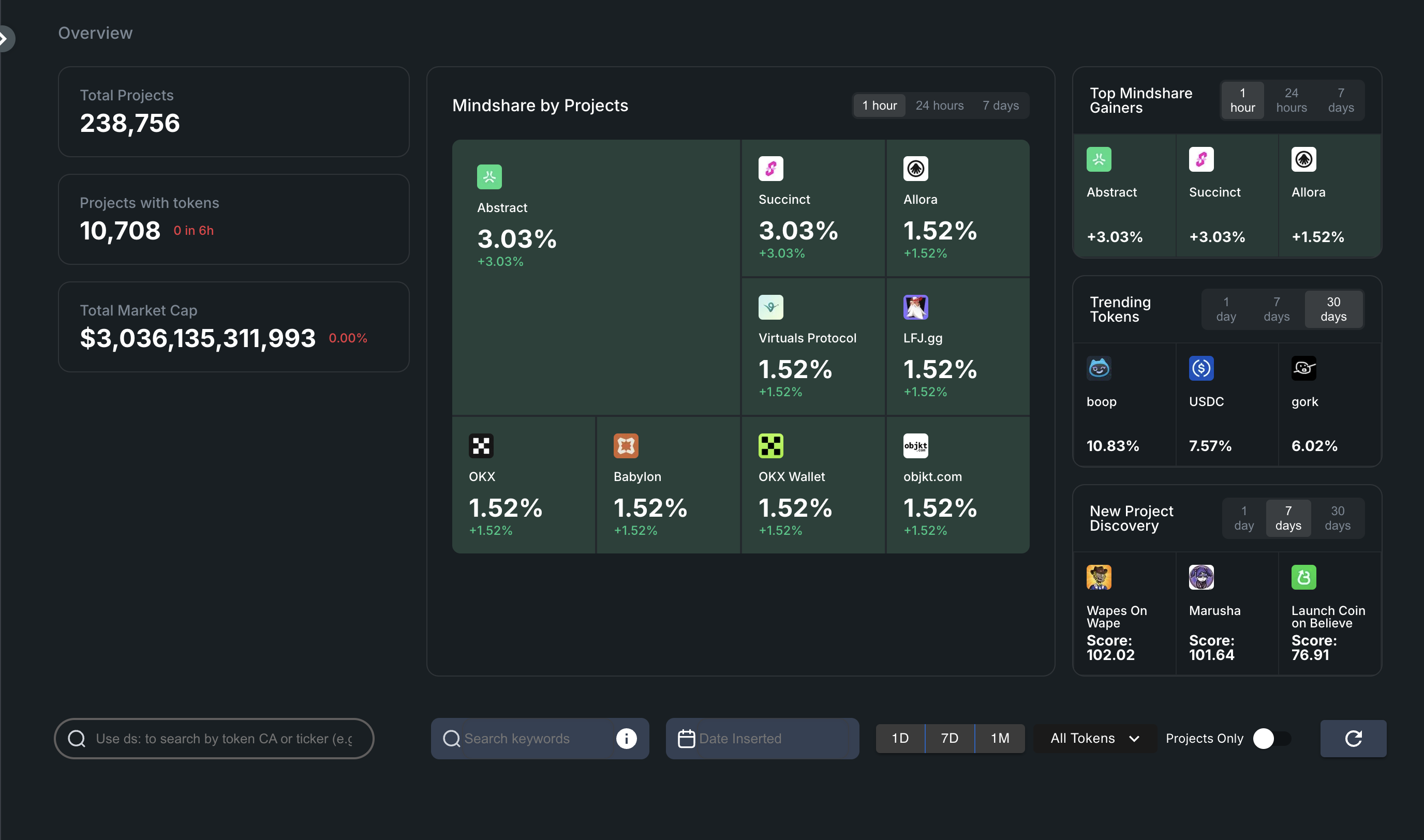Open the Virtuals Protocol icon tile
The width and height of the screenshot is (1424, 840).
(770, 307)
